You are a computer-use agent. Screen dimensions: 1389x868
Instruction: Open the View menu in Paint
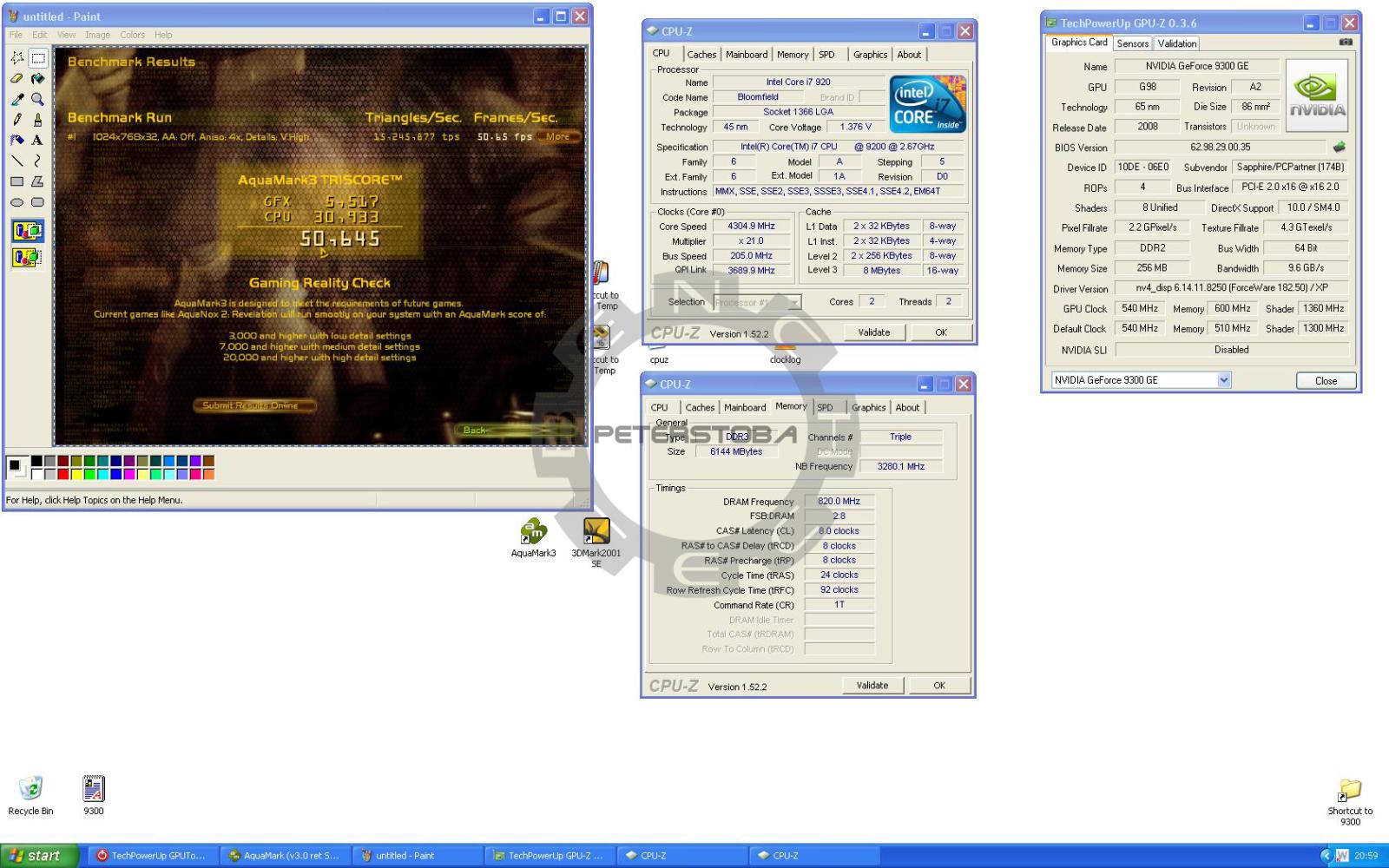pos(67,35)
